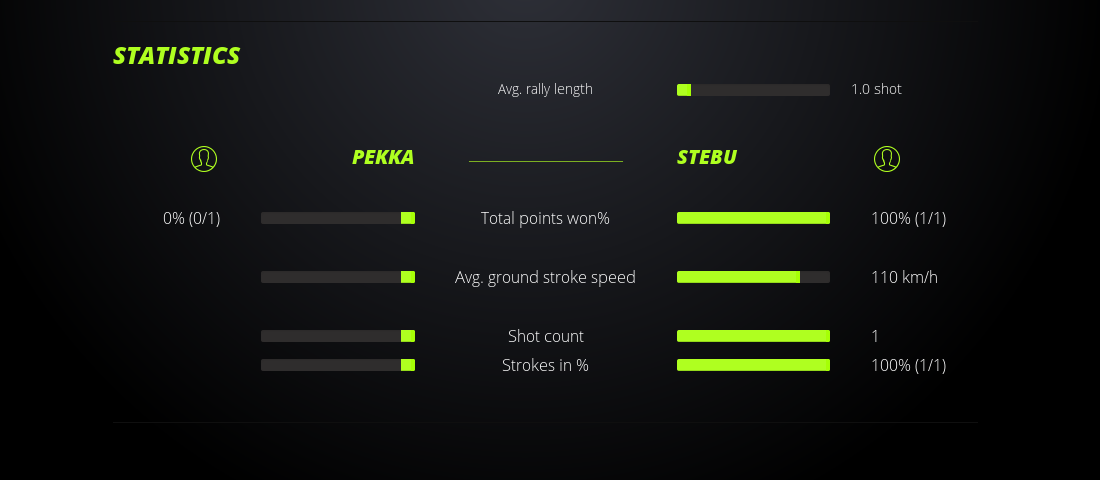Click Pekka's 0% (0/1) points value

coord(191,218)
